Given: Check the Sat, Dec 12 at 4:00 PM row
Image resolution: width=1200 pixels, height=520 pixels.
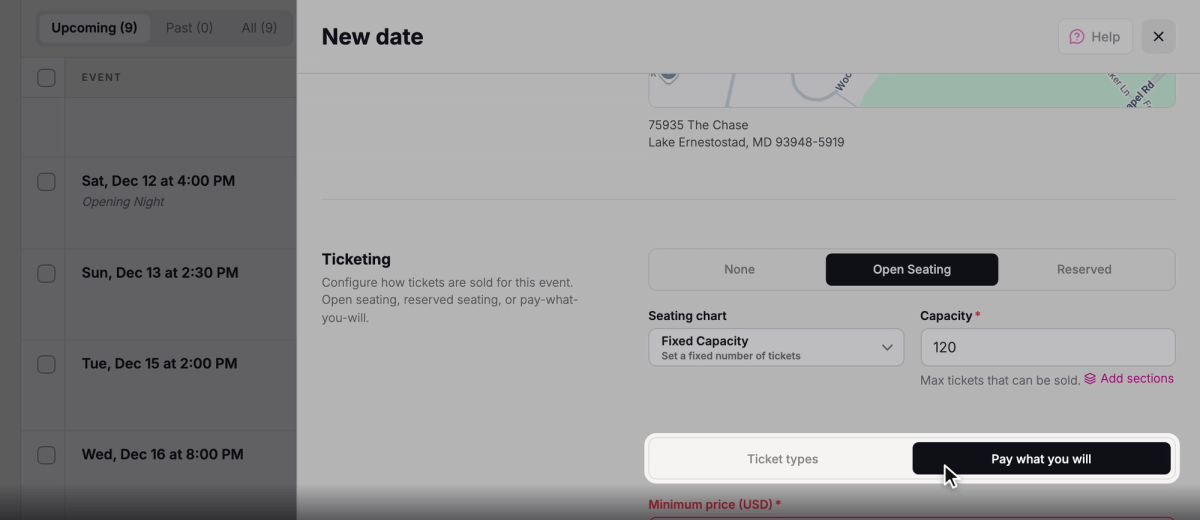Looking at the screenshot, I should (x=46, y=182).
